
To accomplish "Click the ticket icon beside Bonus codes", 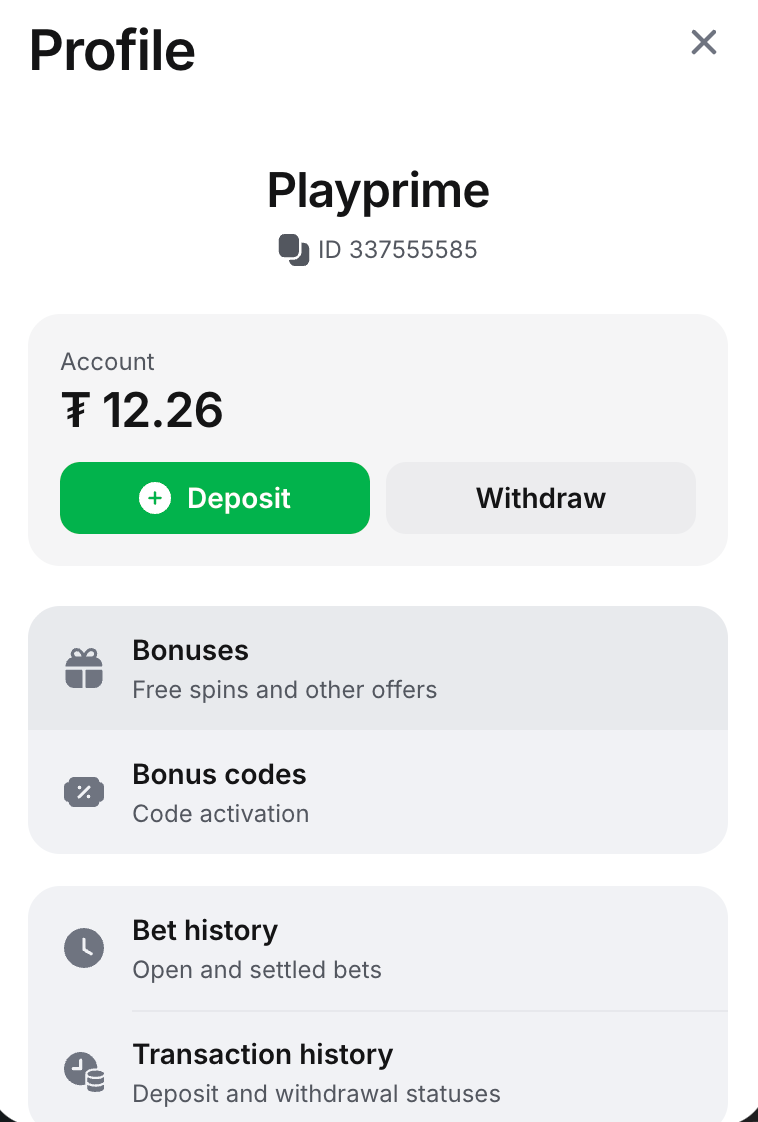I will coord(84,793).
